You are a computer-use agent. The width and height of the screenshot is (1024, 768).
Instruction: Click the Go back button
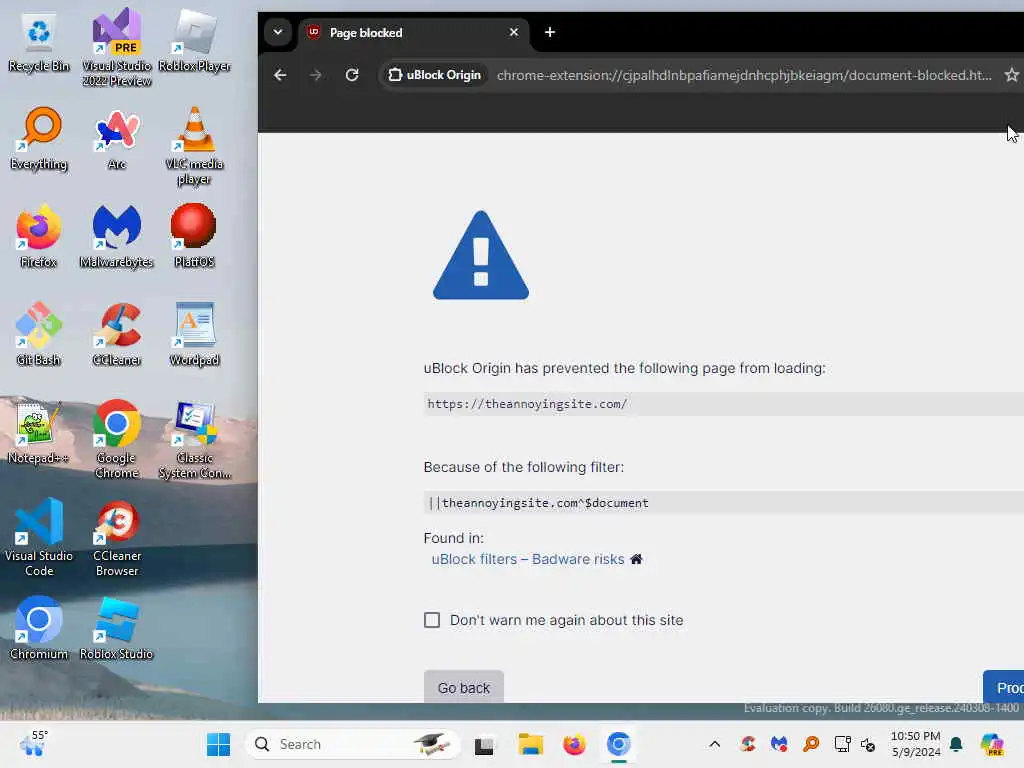pyautogui.click(x=464, y=687)
